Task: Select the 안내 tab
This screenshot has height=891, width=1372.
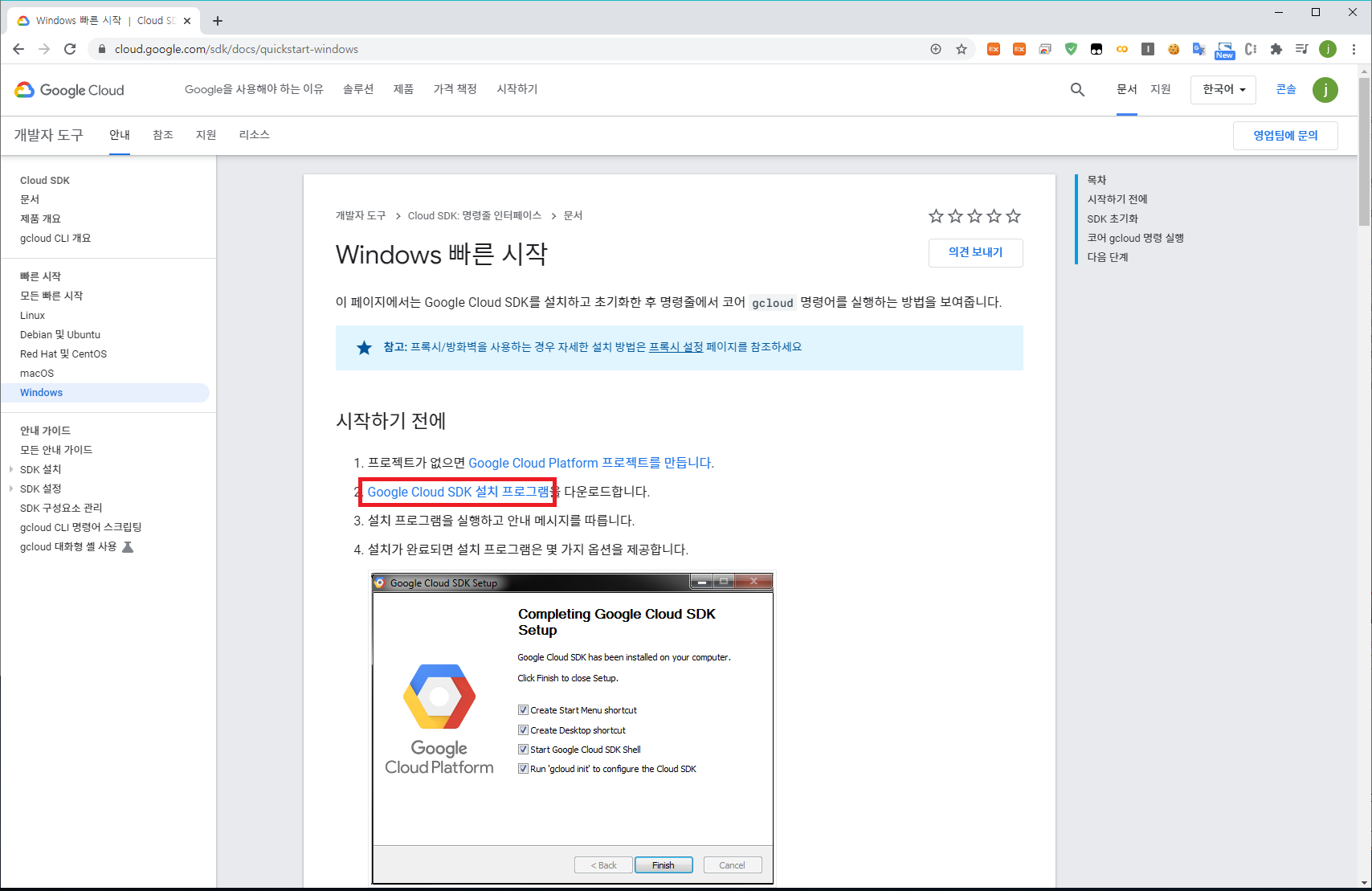Action: coord(120,135)
